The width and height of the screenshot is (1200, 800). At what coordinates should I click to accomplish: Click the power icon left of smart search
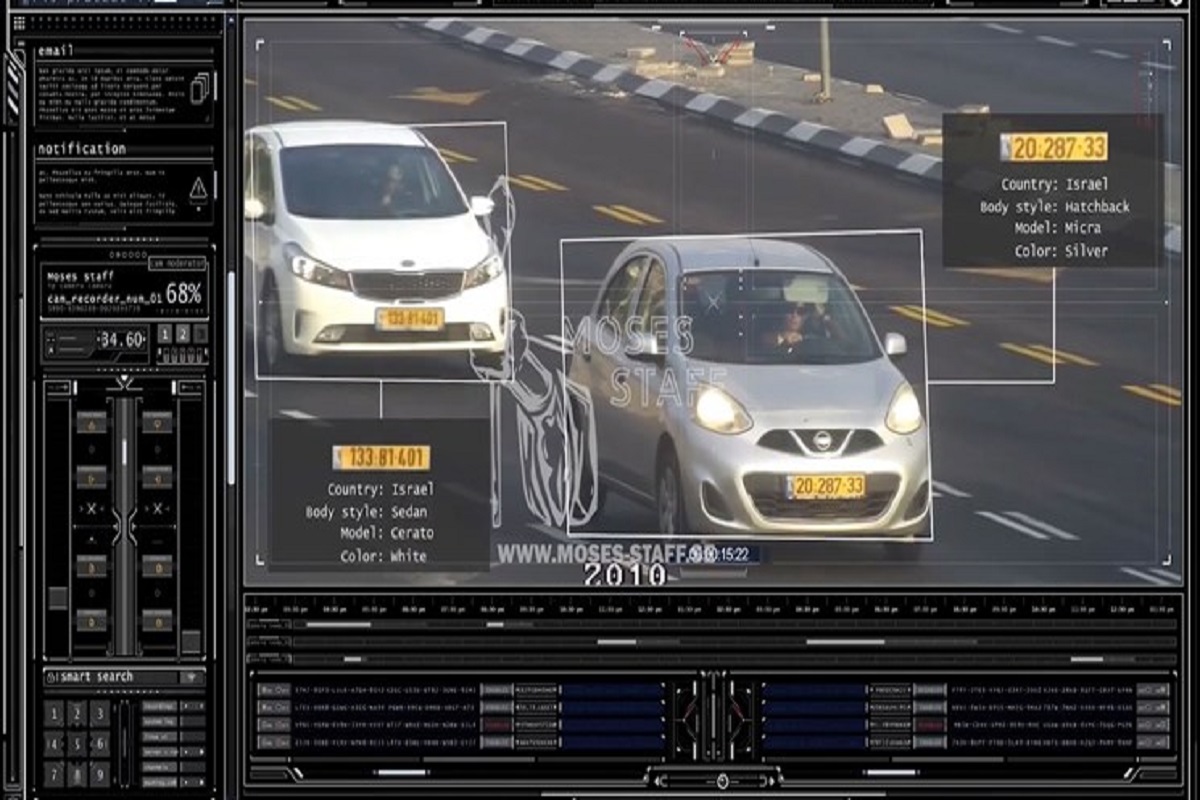tap(51, 677)
